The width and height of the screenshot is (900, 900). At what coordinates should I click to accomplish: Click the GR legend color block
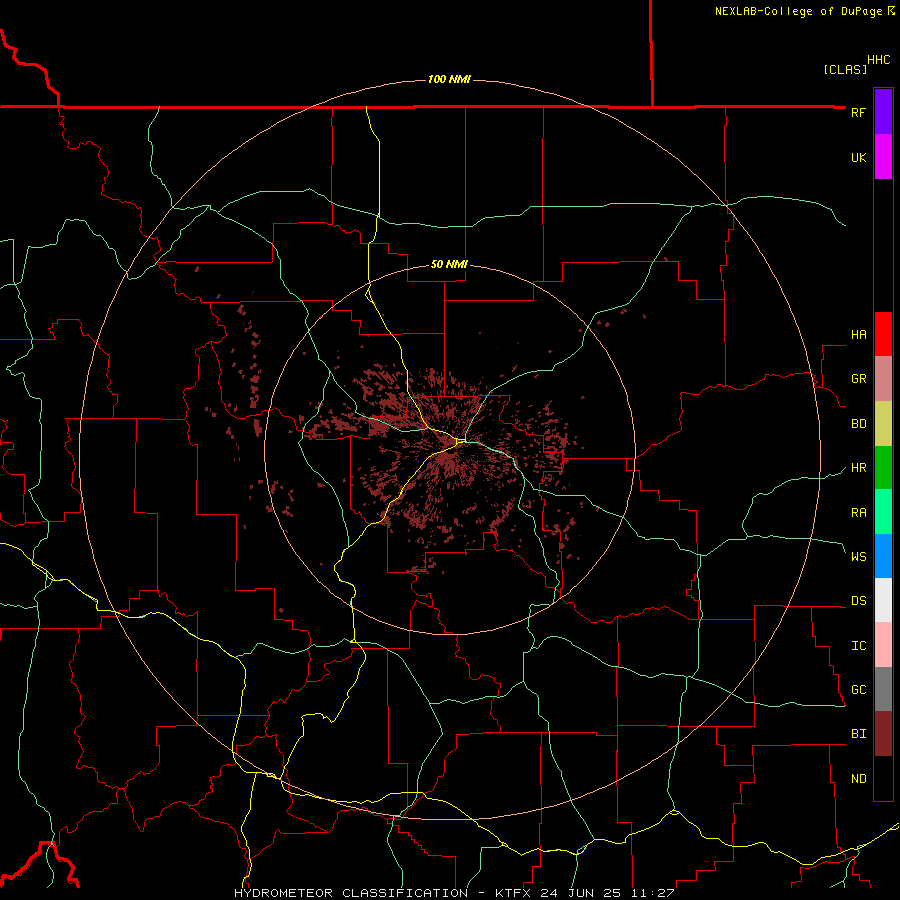pyautogui.click(x=883, y=379)
